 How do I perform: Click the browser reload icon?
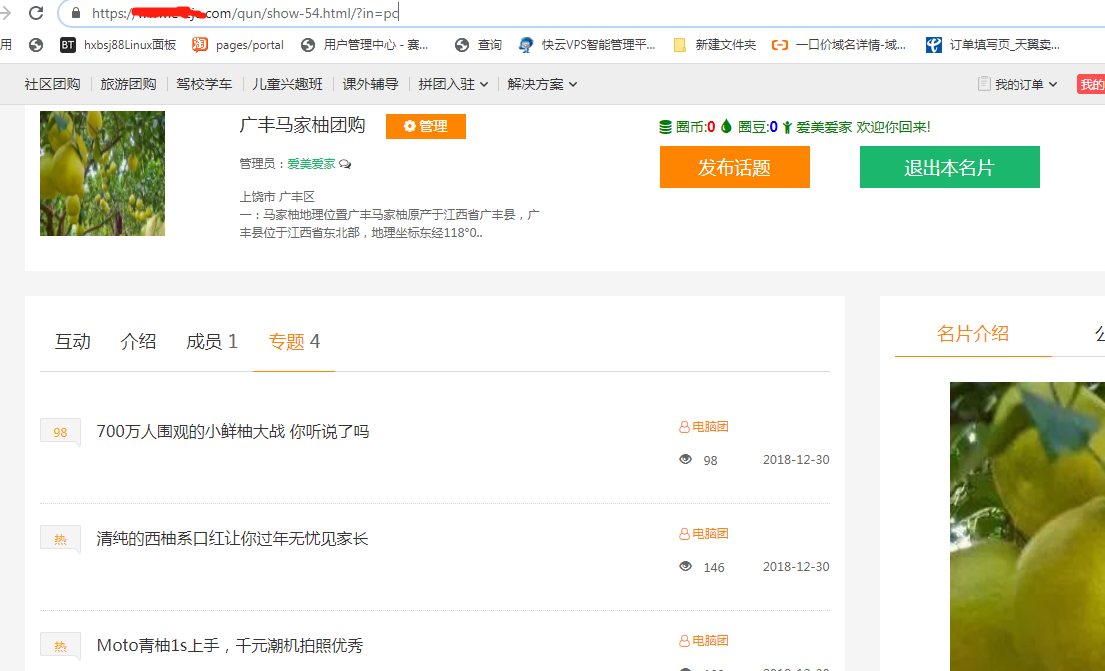pos(36,13)
